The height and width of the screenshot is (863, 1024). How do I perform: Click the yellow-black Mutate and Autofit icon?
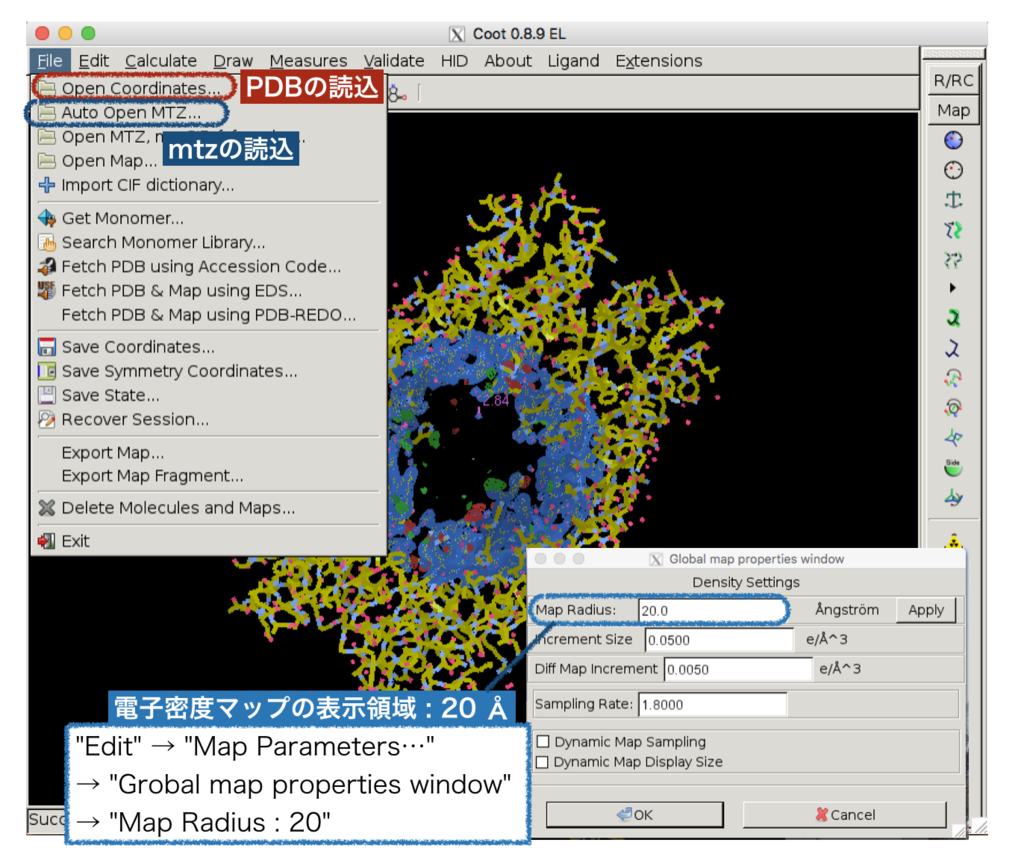click(954, 541)
